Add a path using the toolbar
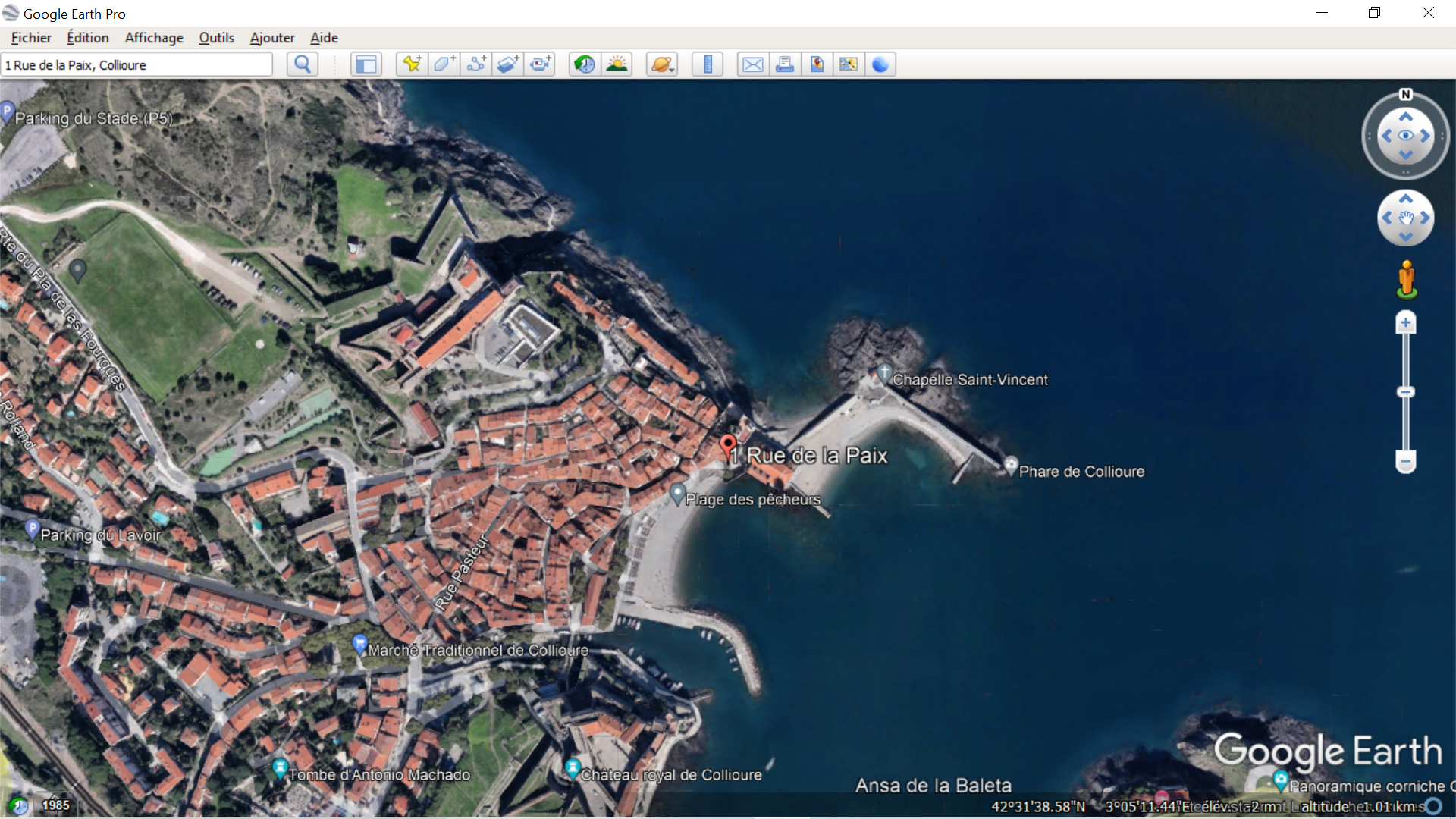 (x=477, y=64)
